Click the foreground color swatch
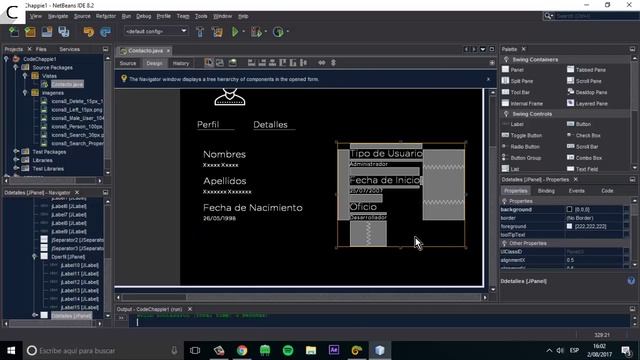 (x=569, y=226)
